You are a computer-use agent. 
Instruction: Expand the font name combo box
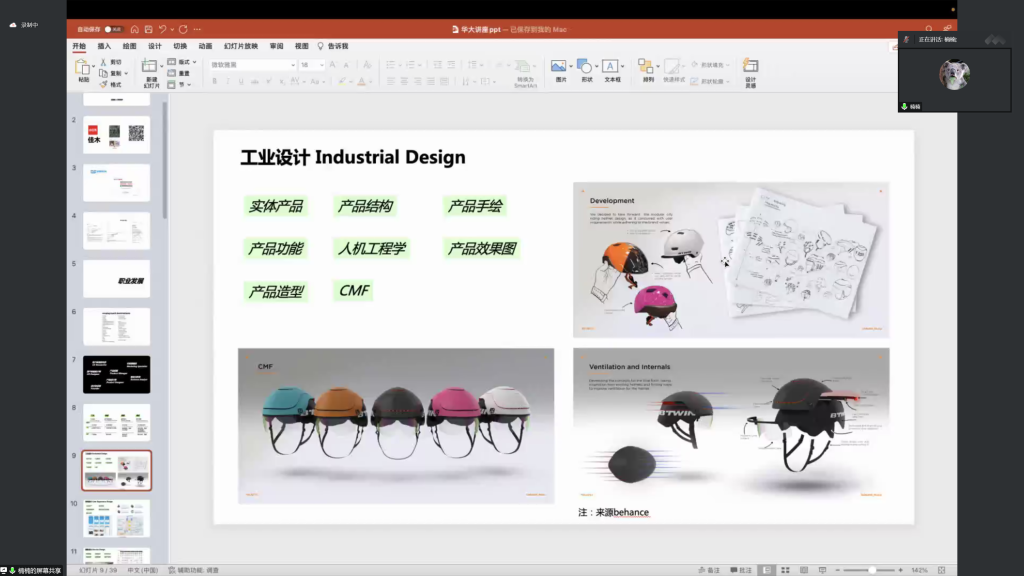293,65
